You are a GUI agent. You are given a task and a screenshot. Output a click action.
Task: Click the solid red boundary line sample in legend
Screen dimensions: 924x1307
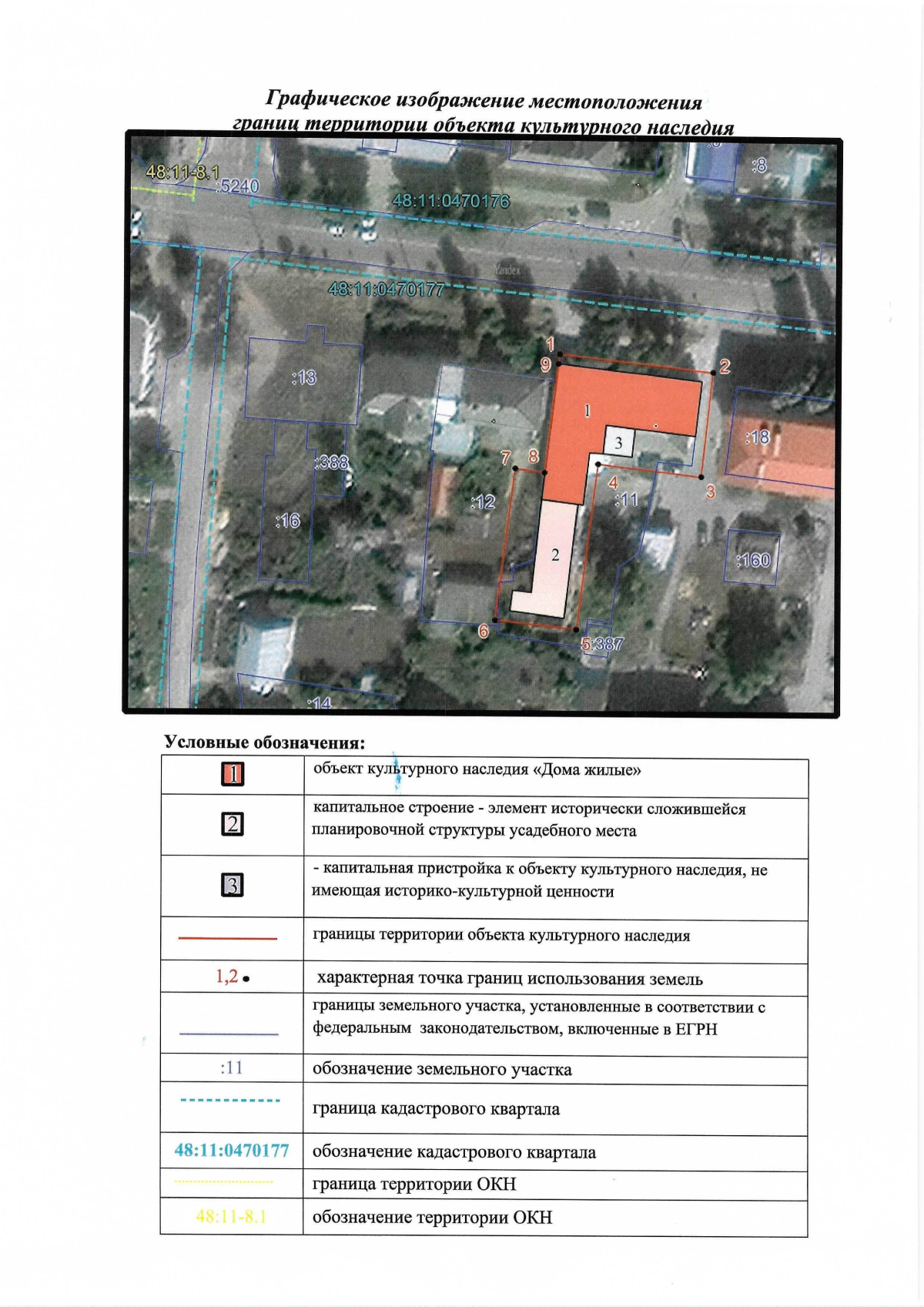click(x=228, y=938)
